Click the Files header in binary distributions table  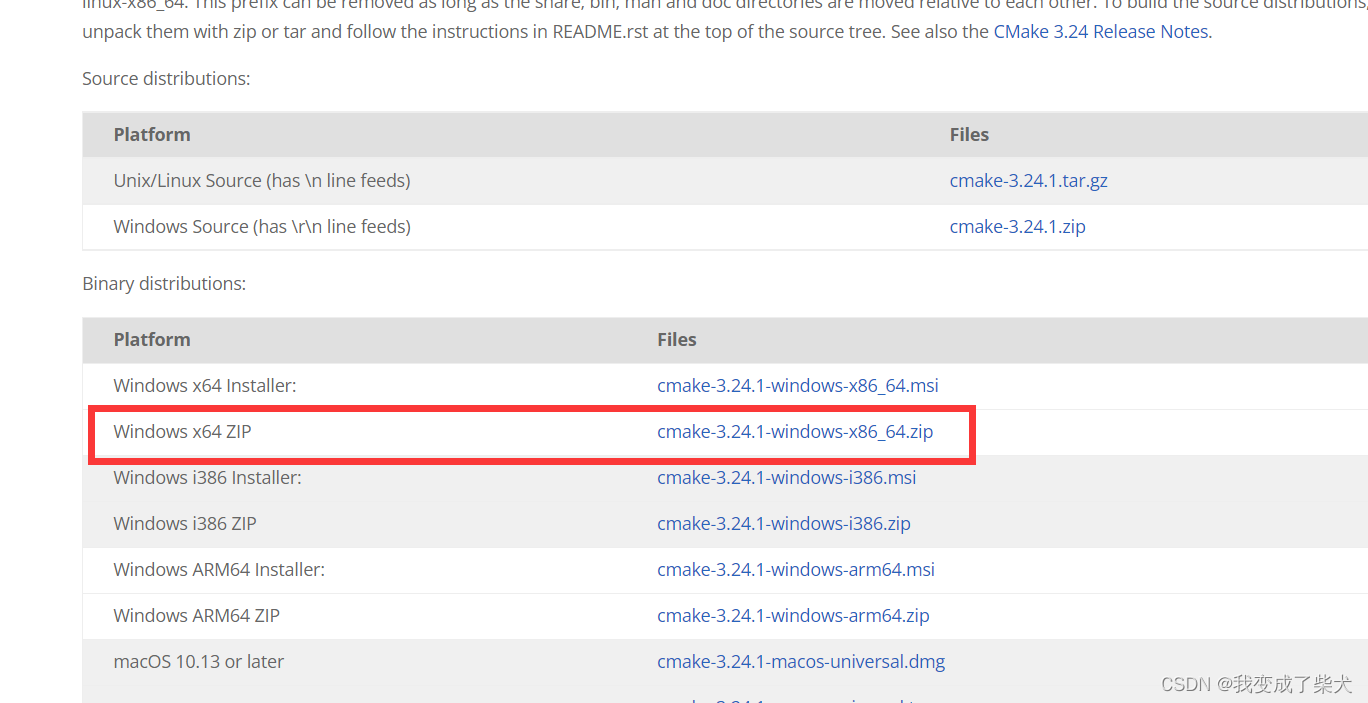(x=676, y=340)
